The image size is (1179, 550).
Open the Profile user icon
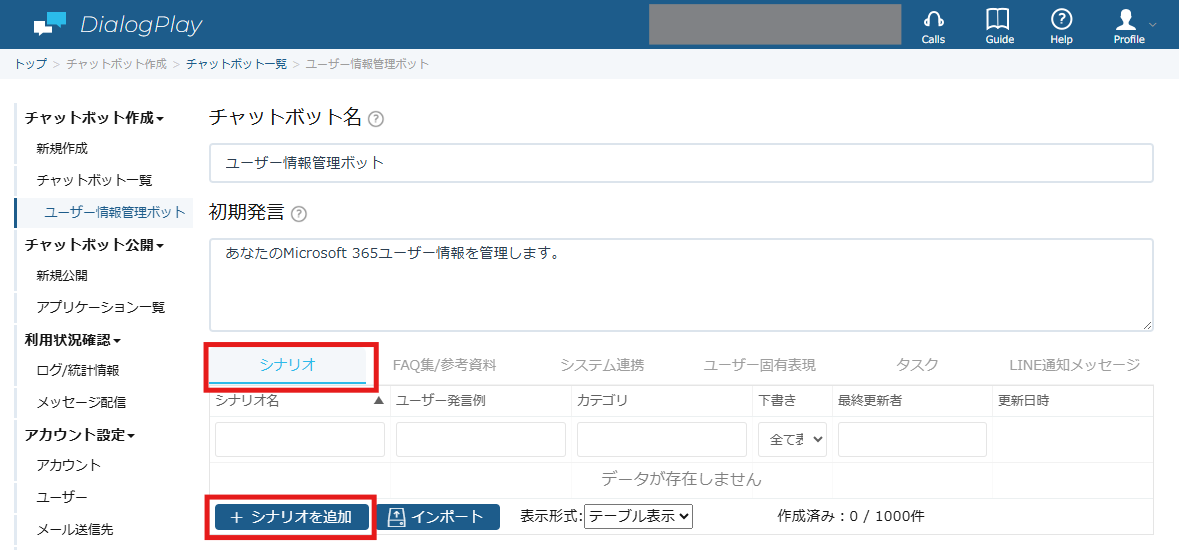(x=1126, y=20)
